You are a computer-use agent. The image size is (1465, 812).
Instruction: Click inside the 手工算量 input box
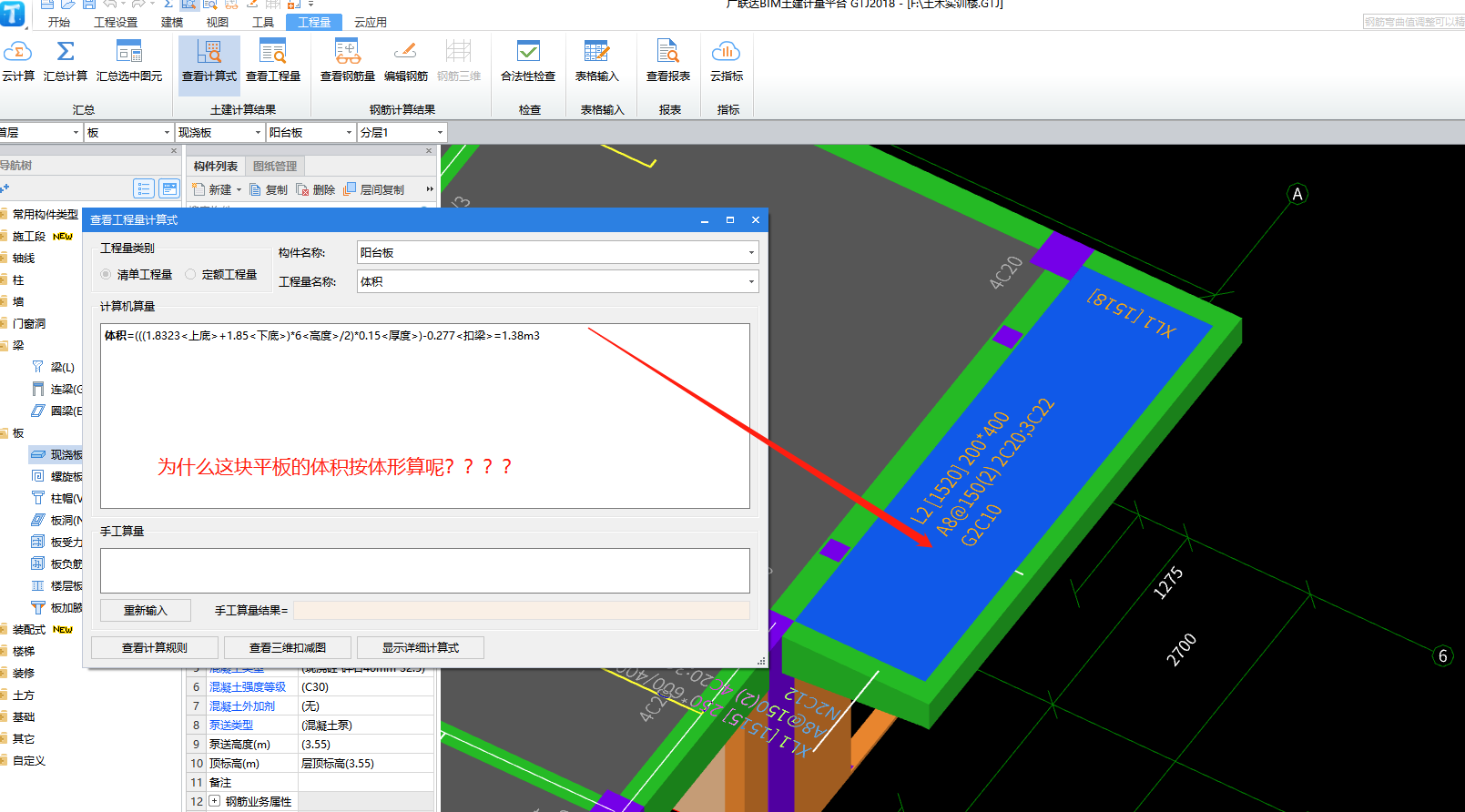[x=425, y=571]
